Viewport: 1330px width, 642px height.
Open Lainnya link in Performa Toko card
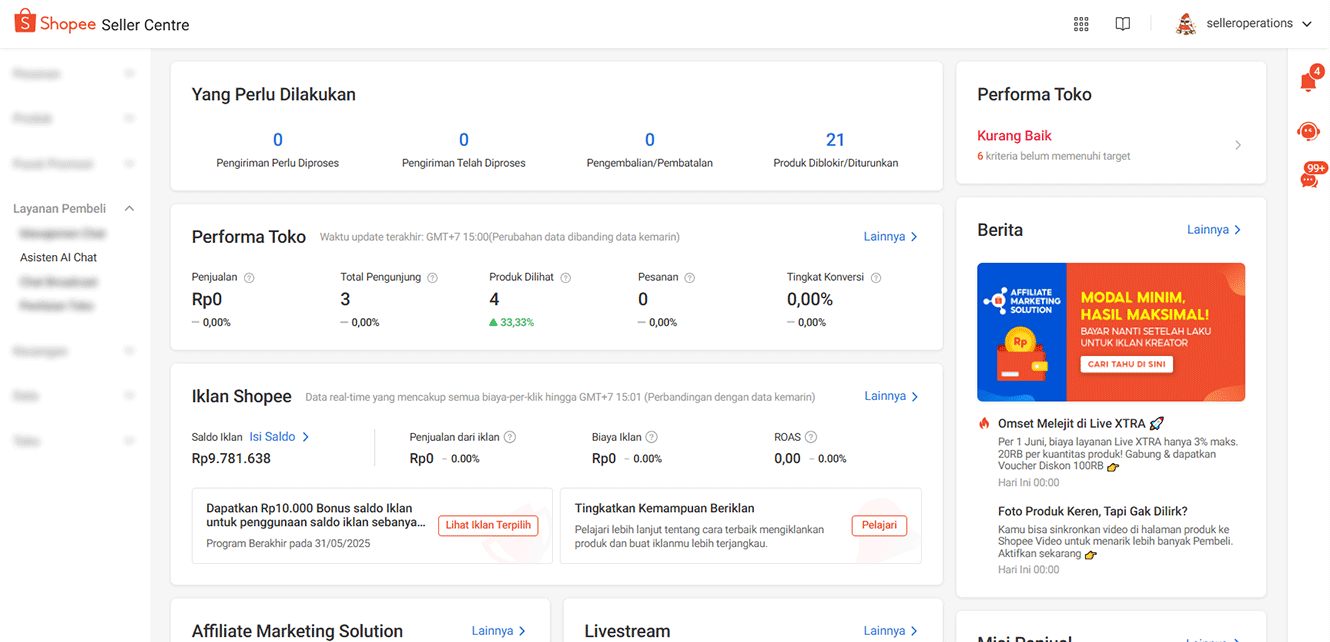click(890, 237)
